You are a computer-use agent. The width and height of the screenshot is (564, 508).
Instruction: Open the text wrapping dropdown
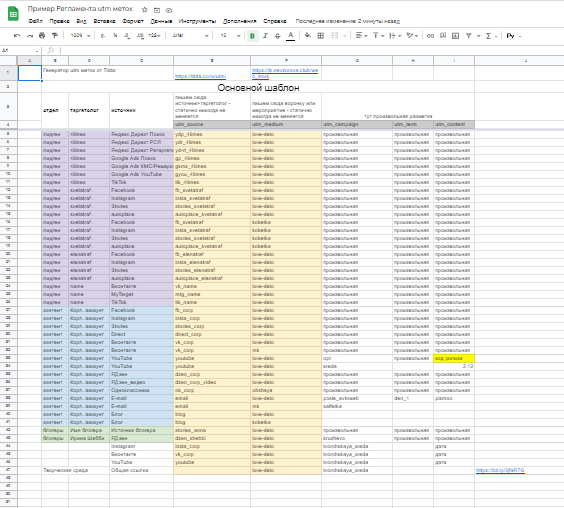[x=395, y=36]
